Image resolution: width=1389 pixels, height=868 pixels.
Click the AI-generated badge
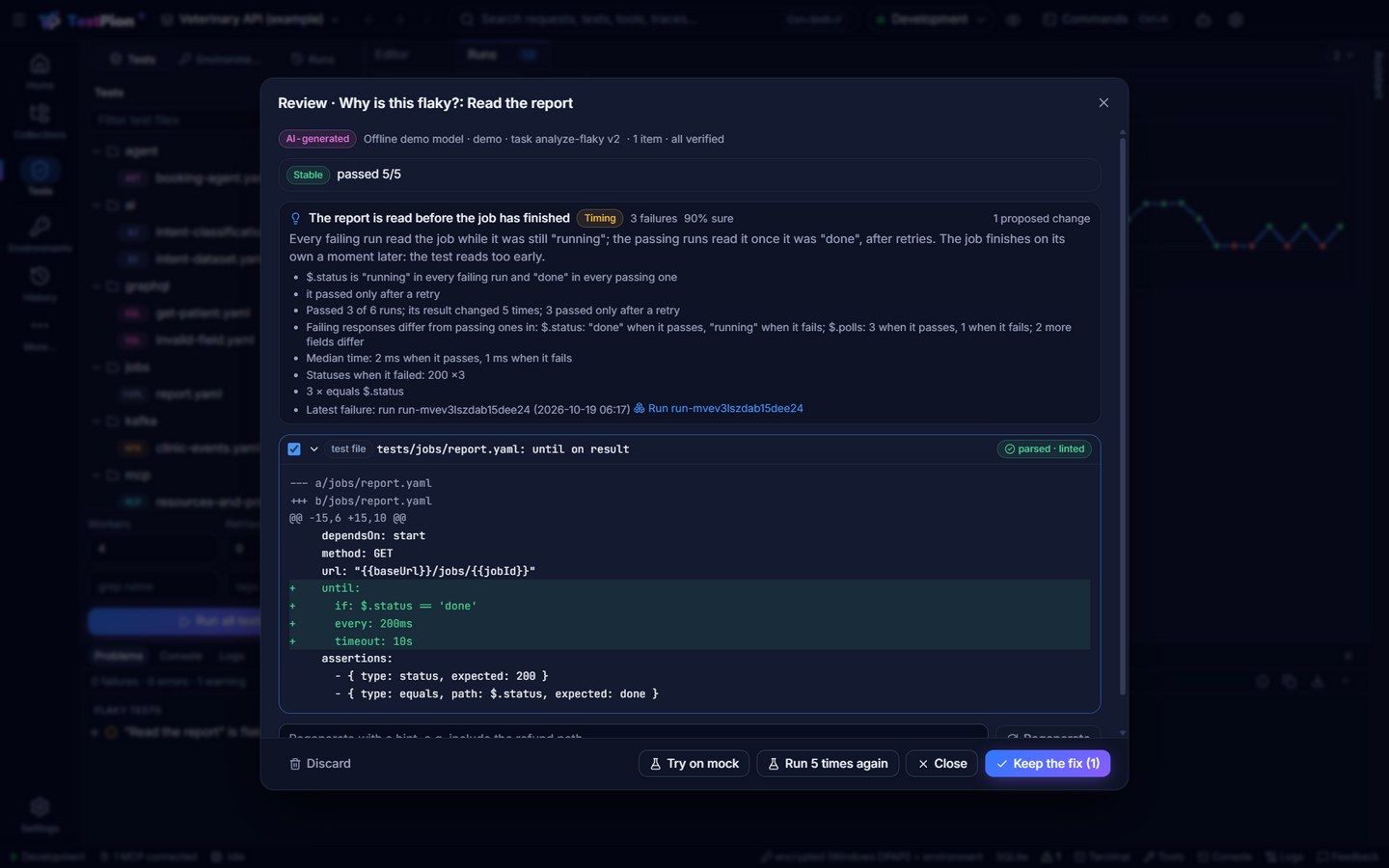(x=317, y=139)
